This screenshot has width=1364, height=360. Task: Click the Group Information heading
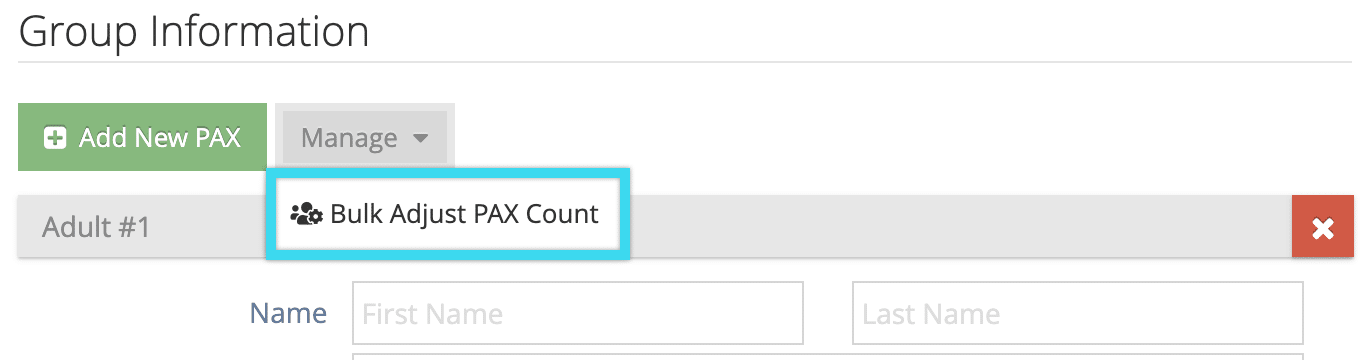(194, 32)
